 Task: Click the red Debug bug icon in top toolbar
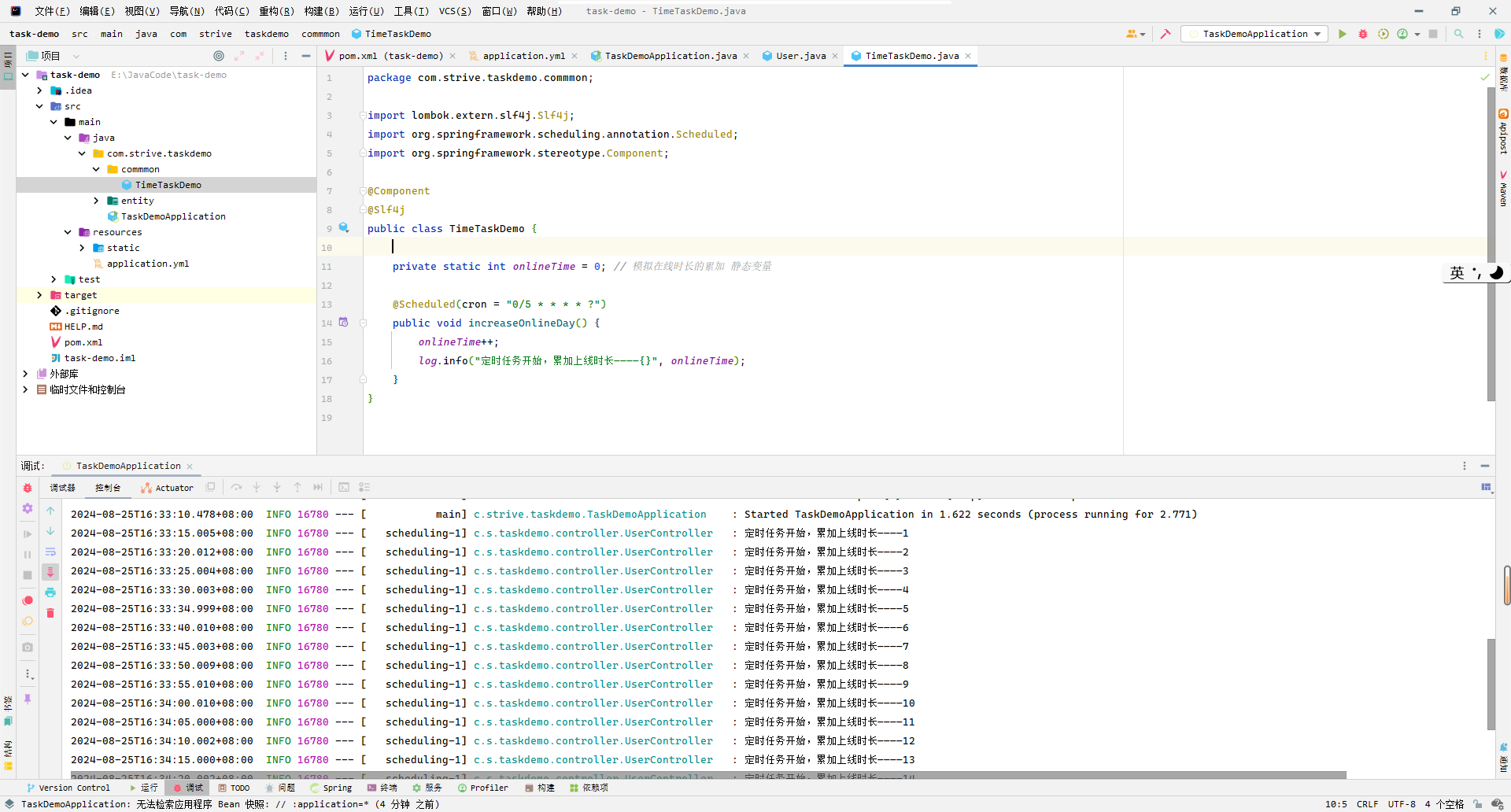coord(1363,34)
